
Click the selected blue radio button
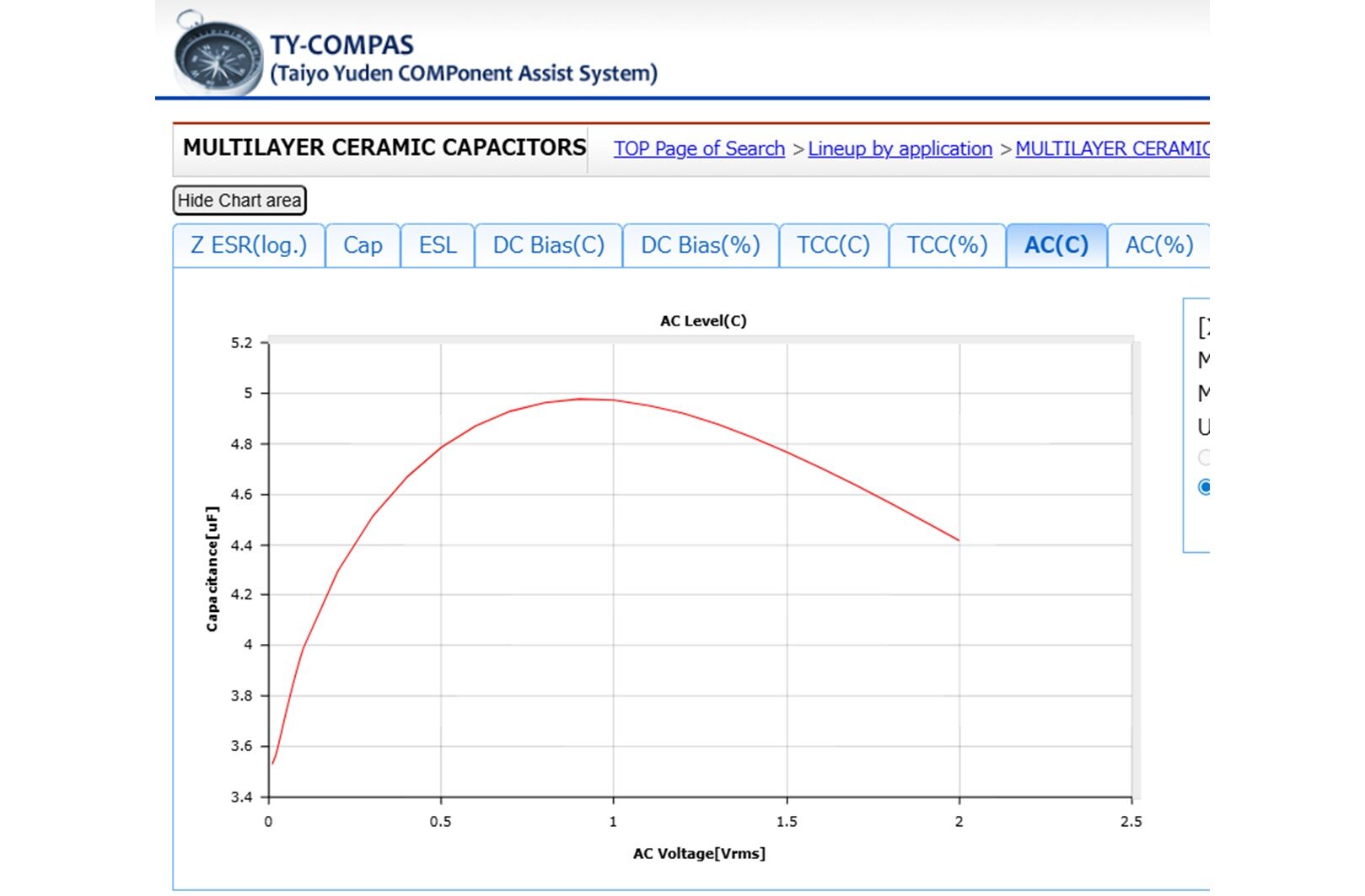[x=1204, y=487]
